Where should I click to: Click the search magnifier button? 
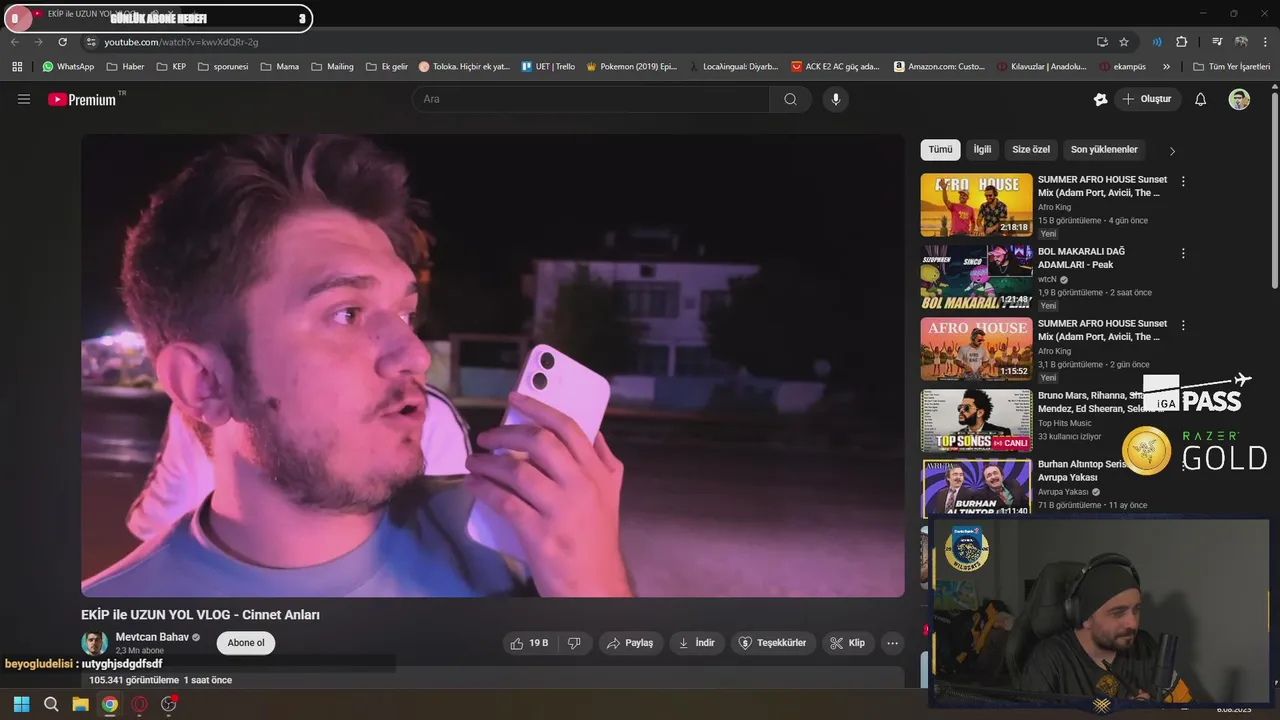coord(790,99)
